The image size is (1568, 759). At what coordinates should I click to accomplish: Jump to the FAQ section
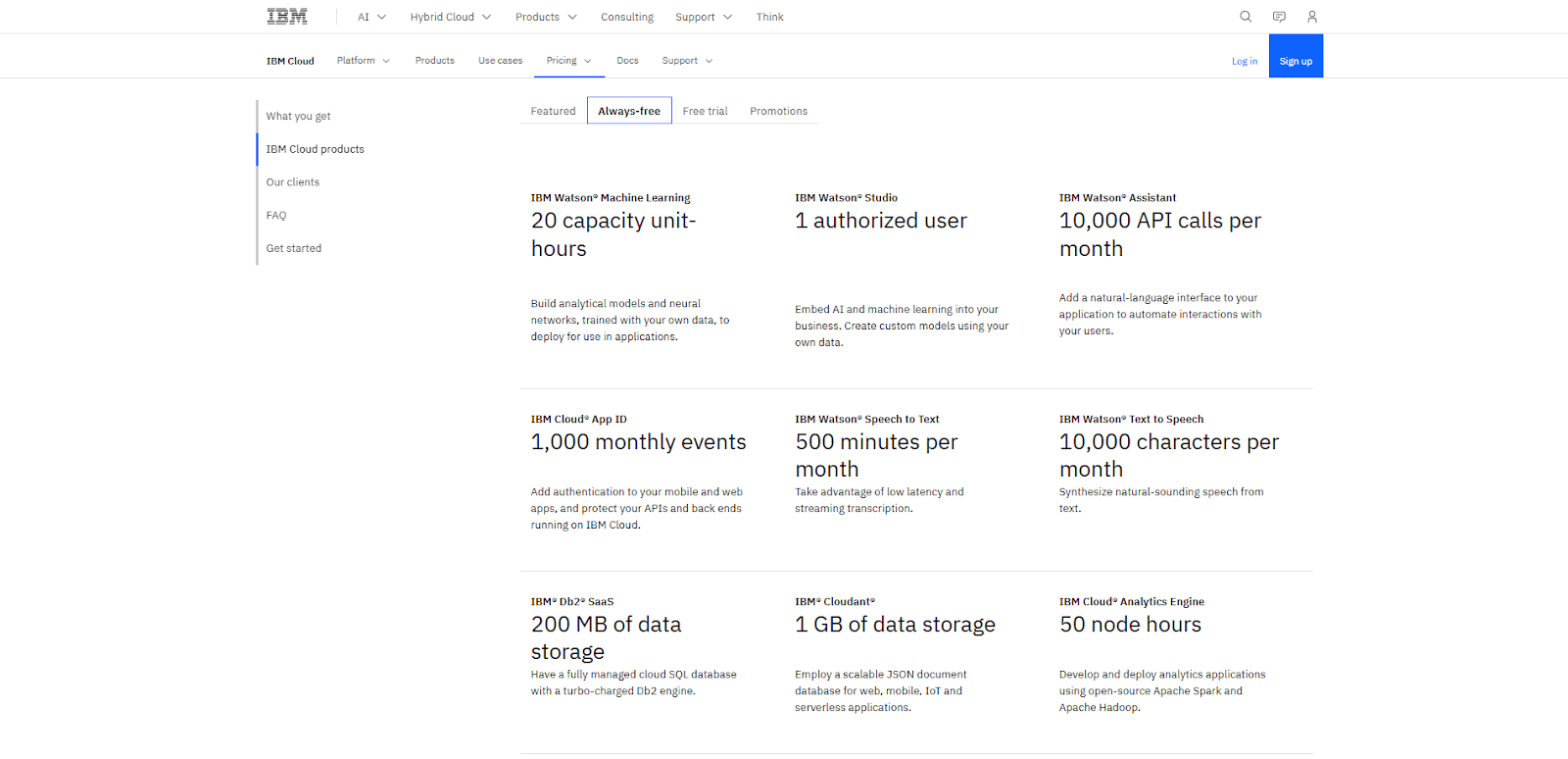[x=276, y=216]
